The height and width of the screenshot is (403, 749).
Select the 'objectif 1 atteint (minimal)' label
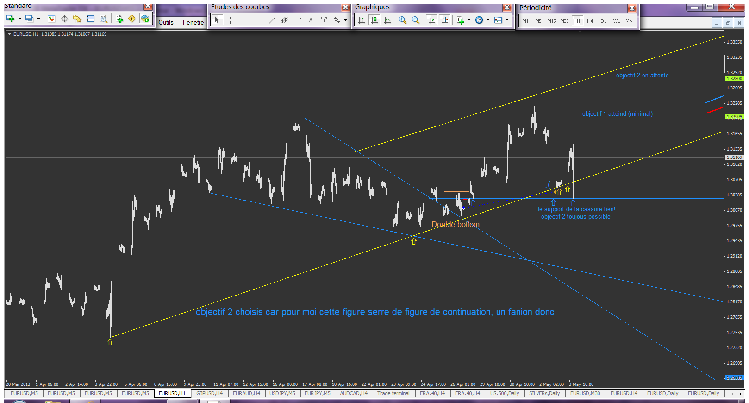617,114
